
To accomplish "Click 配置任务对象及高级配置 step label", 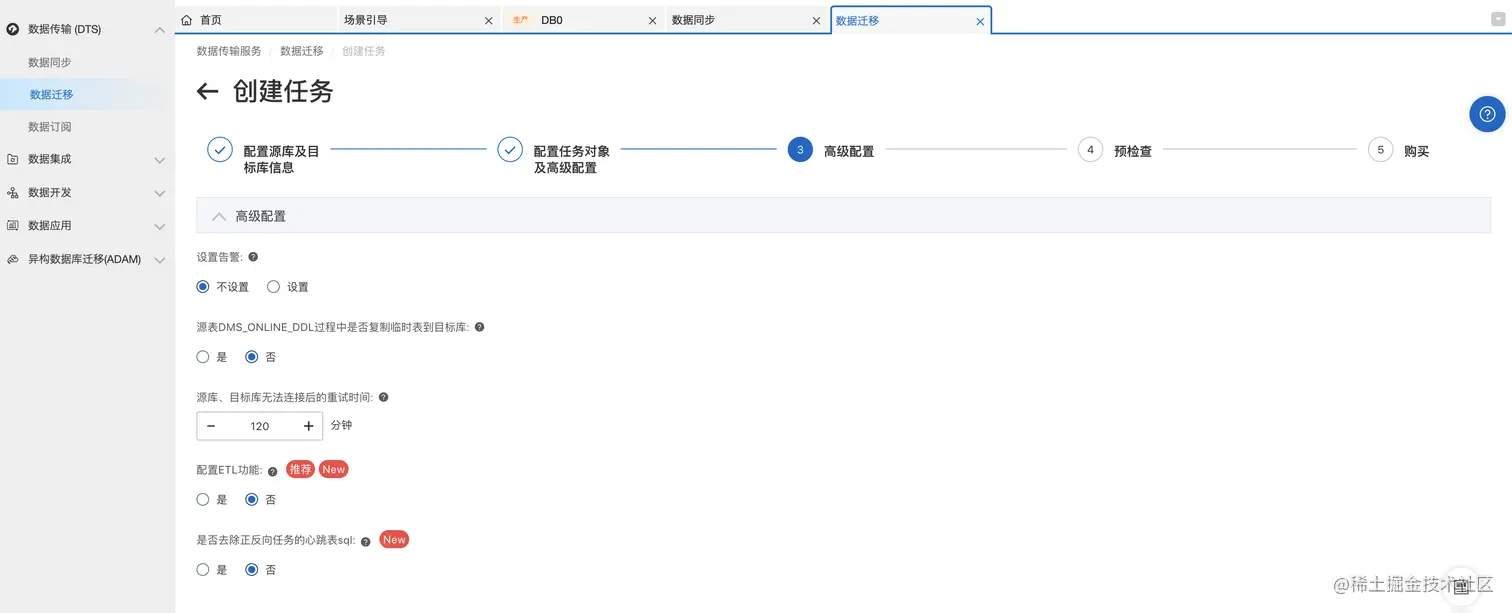I will 572,159.
